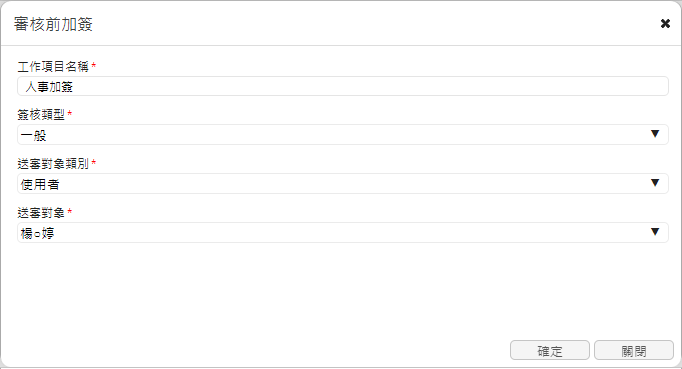Click the middle of the 送審對象類別 combo box
Viewport: 682px width, 369px height.
pyautogui.click(x=343, y=184)
